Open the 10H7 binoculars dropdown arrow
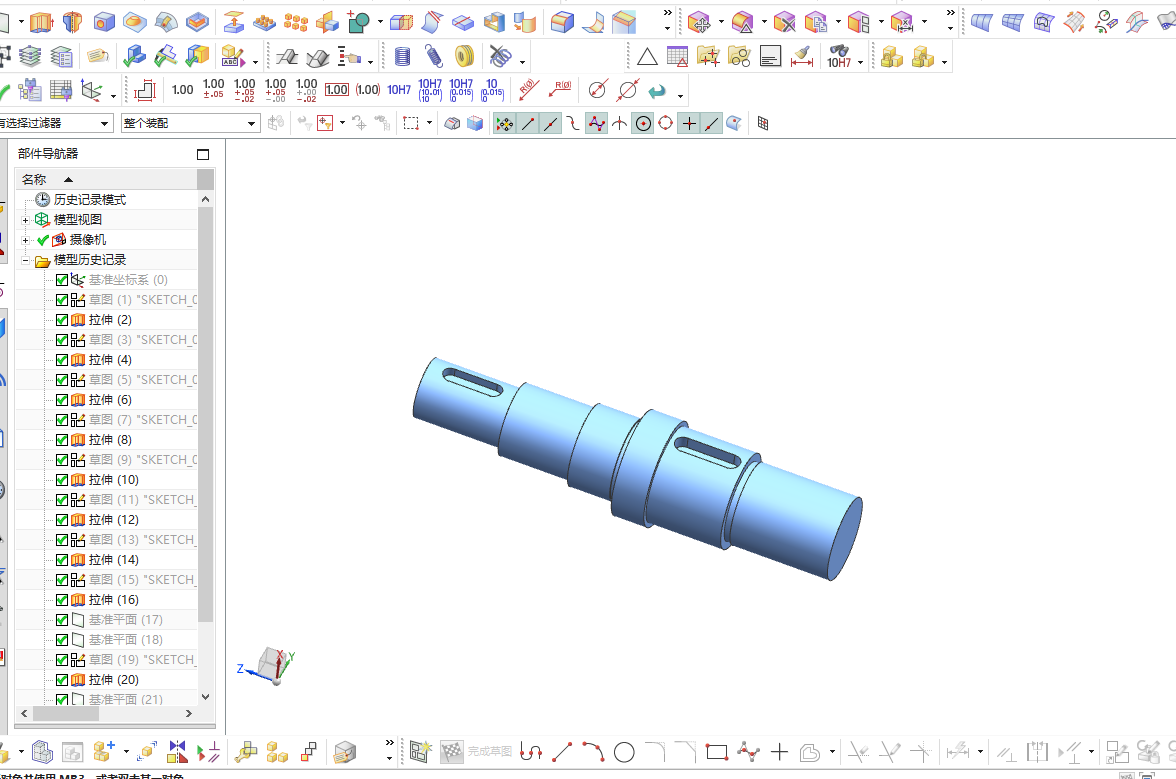 coord(860,61)
